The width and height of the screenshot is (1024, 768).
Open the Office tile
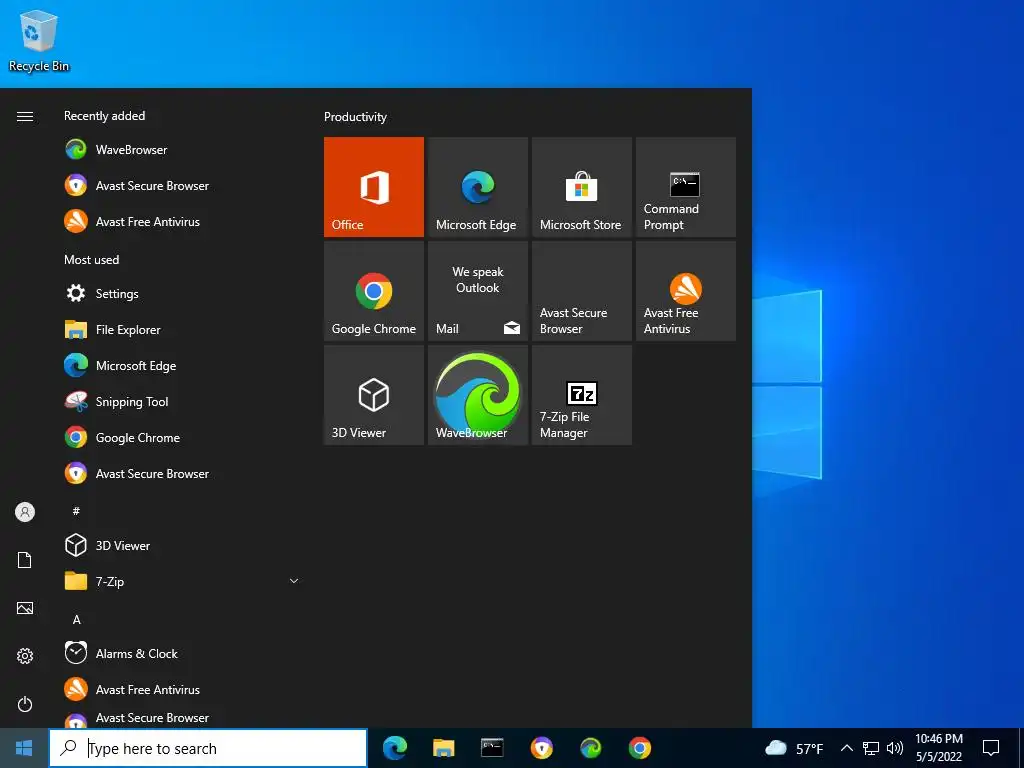tap(374, 187)
